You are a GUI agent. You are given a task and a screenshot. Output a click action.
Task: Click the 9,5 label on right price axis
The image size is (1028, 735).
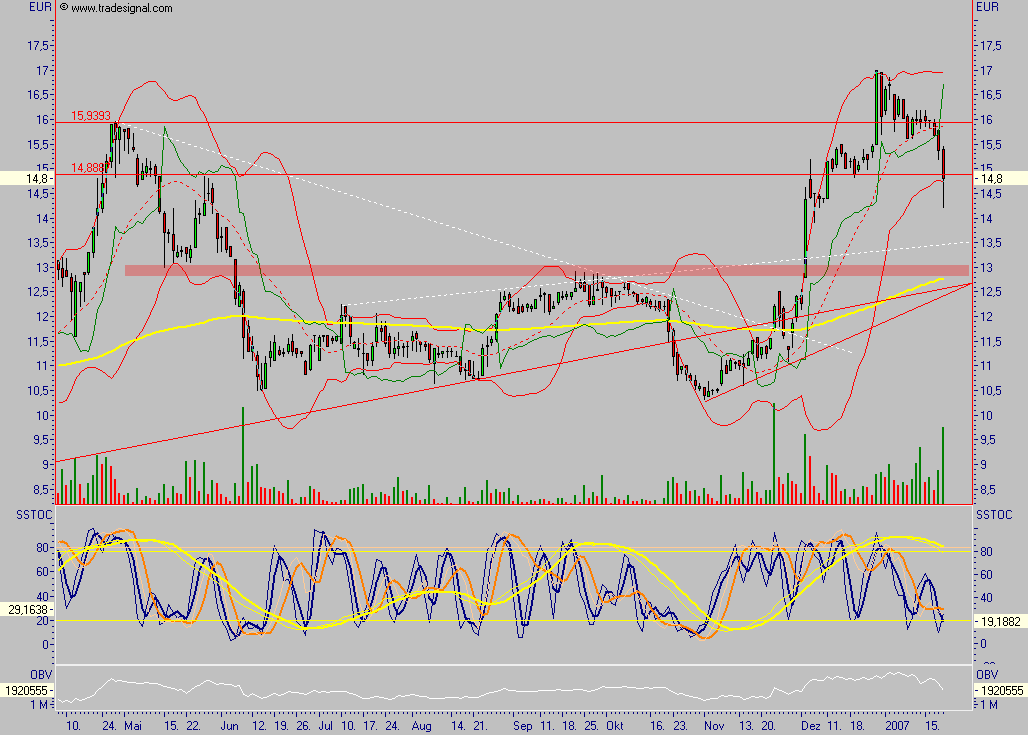[x=986, y=439]
